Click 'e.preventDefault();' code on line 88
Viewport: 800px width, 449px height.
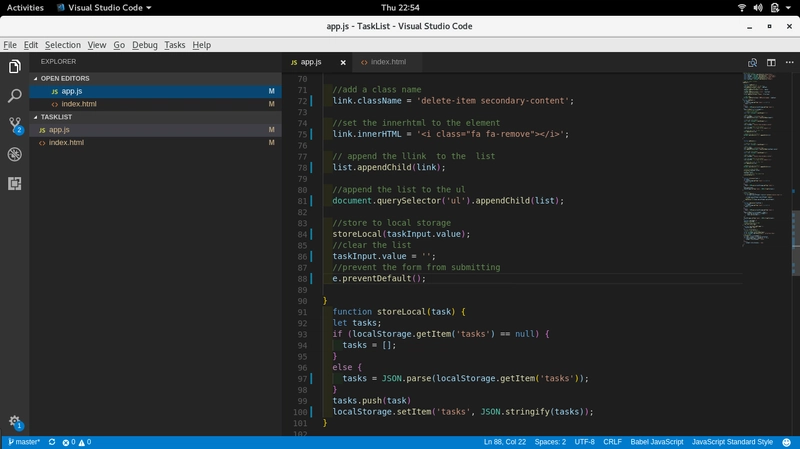(x=379, y=279)
